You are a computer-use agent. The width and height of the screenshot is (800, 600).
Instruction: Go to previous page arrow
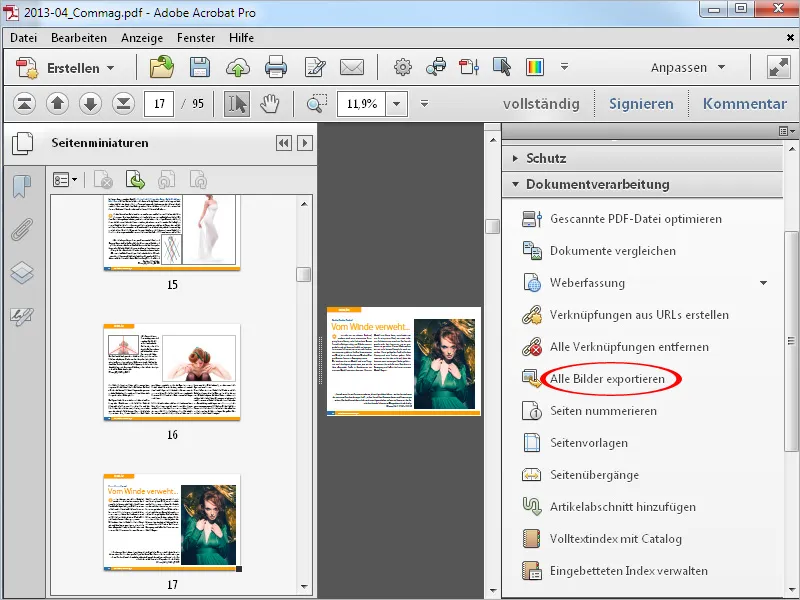coord(57,104)
